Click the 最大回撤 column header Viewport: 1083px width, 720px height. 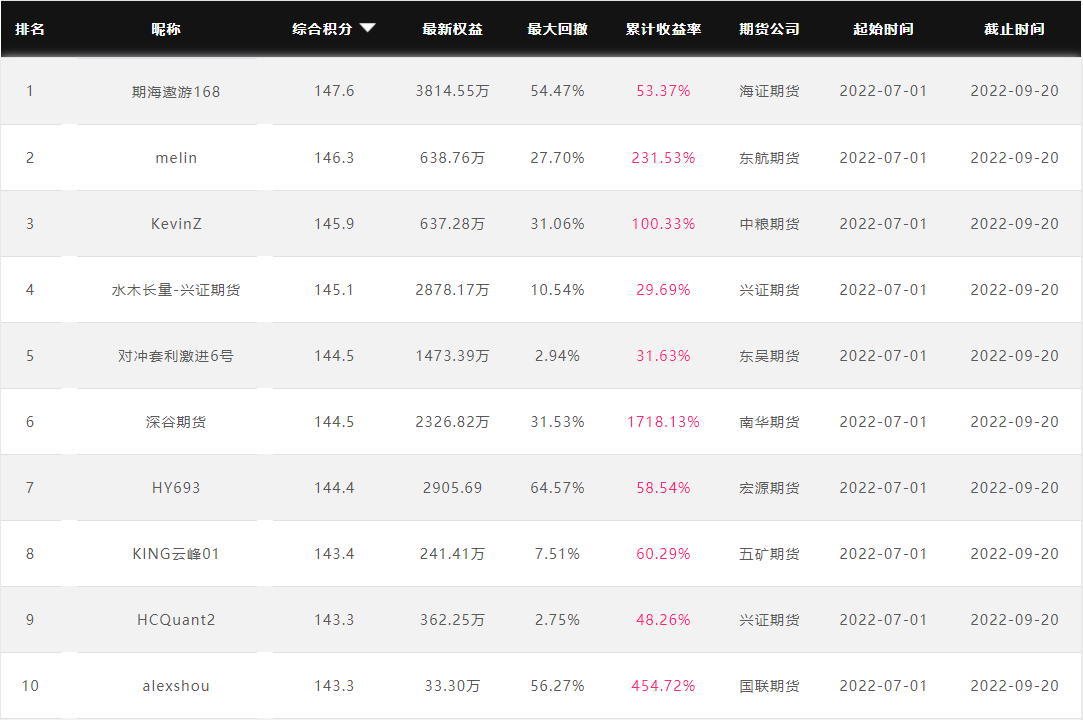557,29
